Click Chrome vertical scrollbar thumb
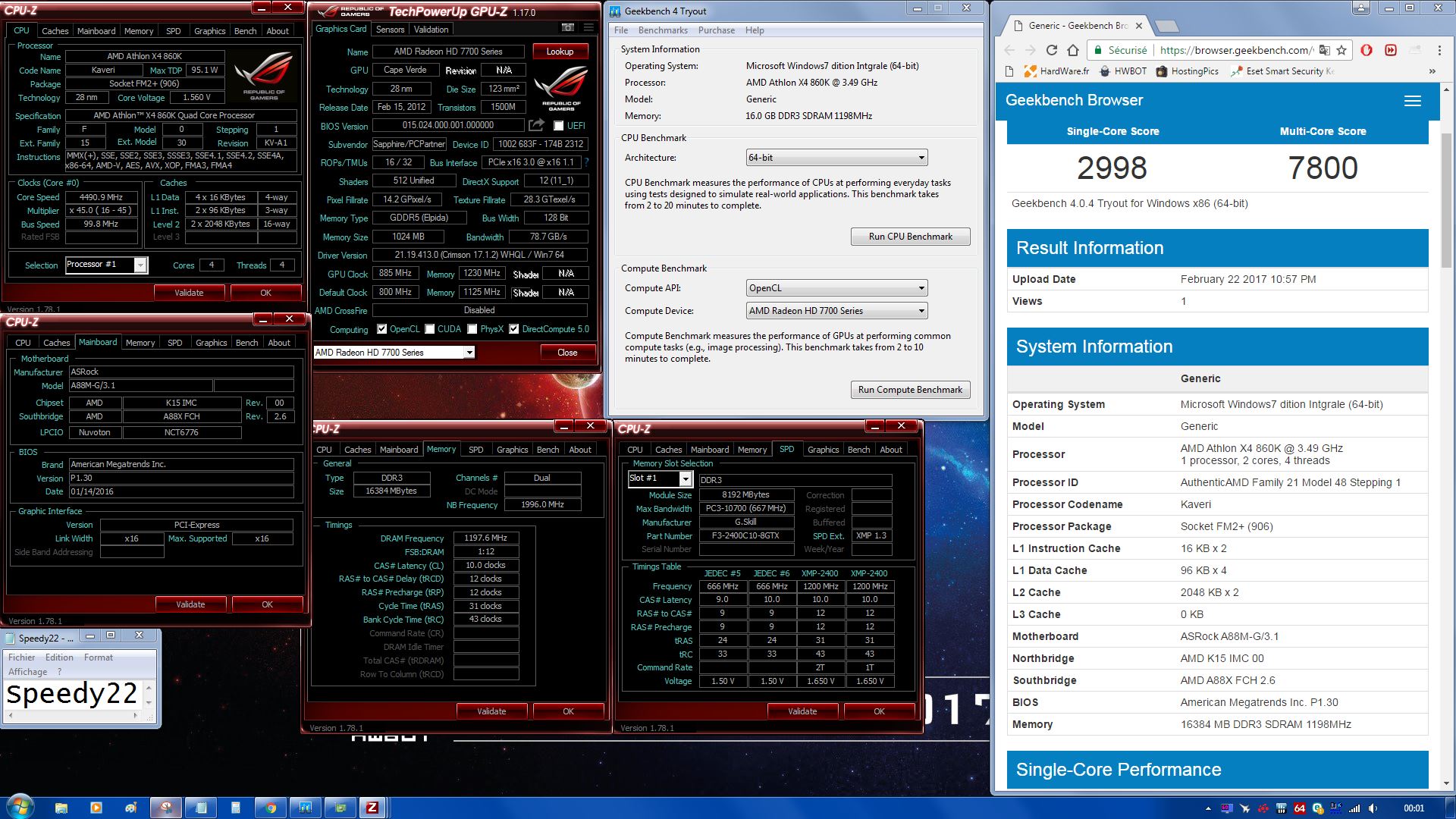 [x=1447, y=201]
